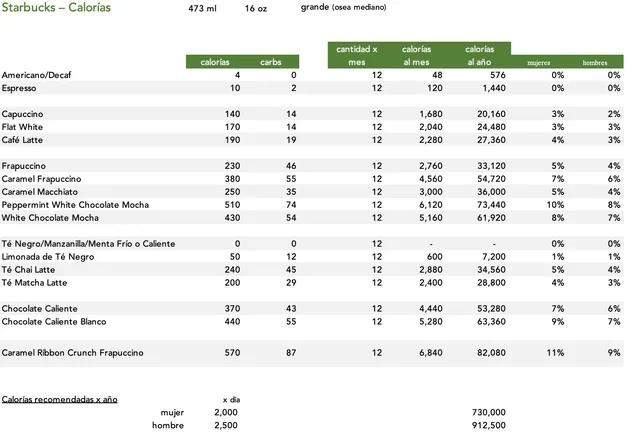Select calories value 510
Viewport: 640px width, 438px height.
click(232, 205)
